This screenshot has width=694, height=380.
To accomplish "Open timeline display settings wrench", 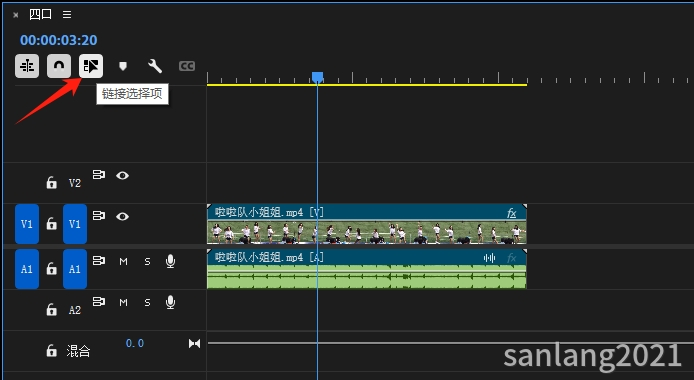I will pos(155,66).
